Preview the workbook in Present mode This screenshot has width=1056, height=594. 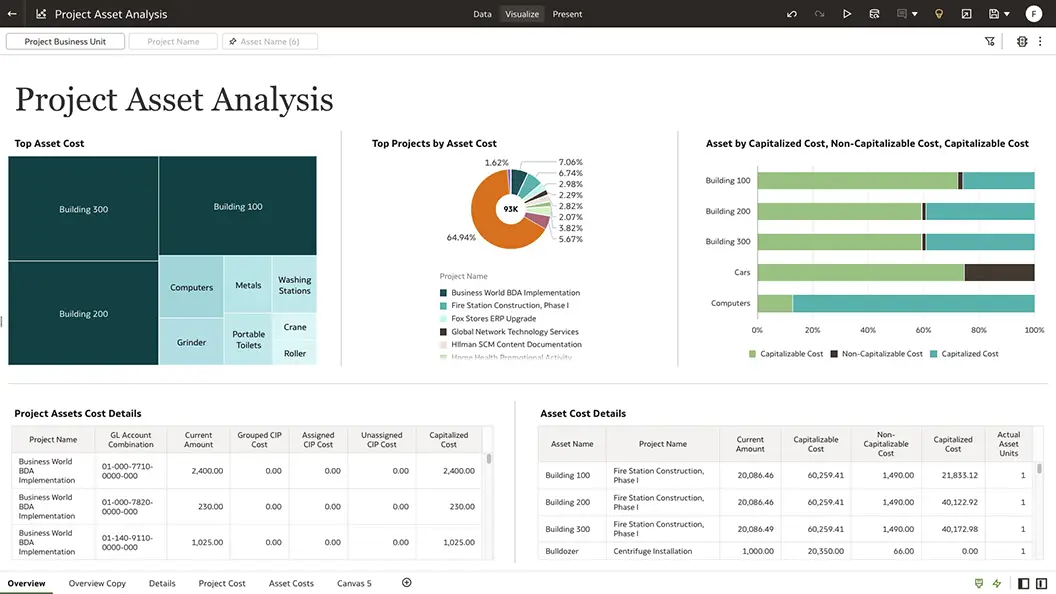[845, 13]
